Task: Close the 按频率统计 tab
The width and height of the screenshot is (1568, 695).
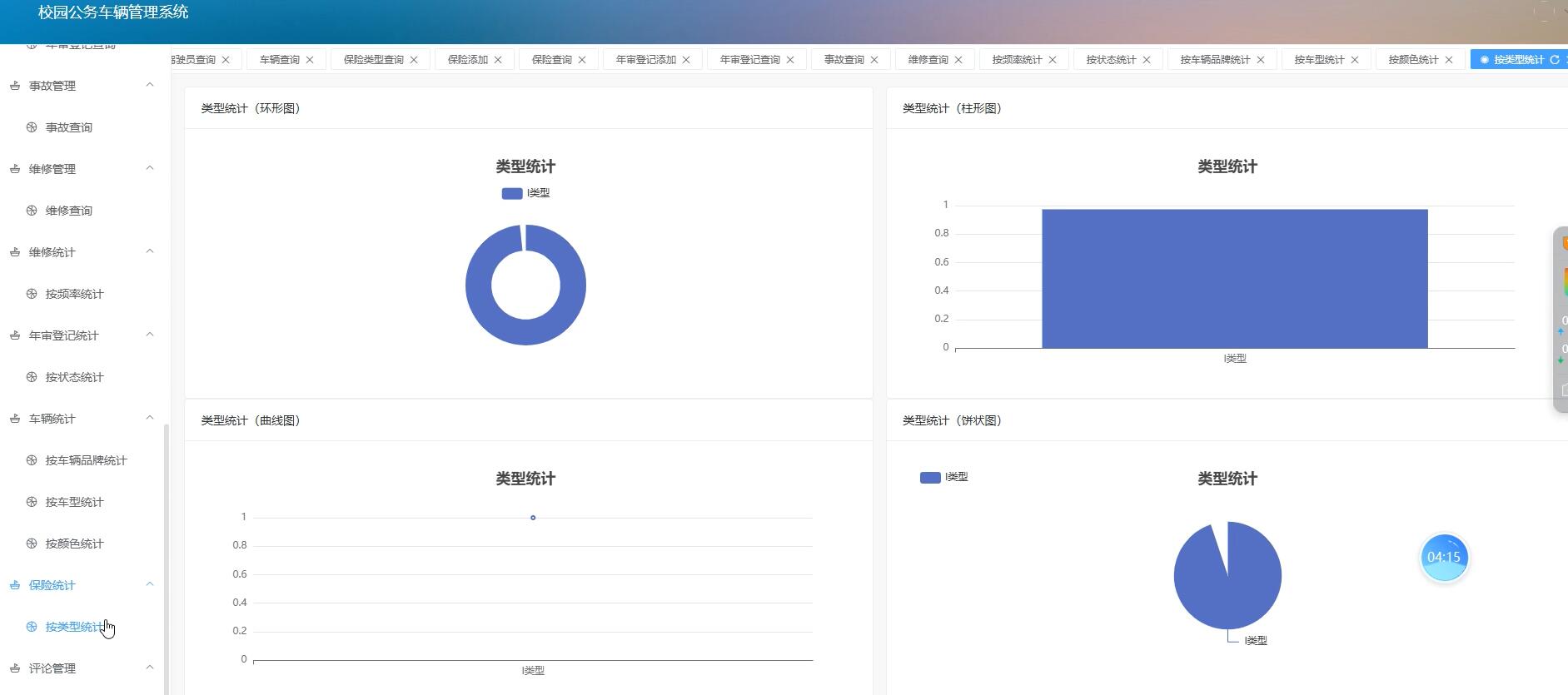Action: (x=1053, y=60)
